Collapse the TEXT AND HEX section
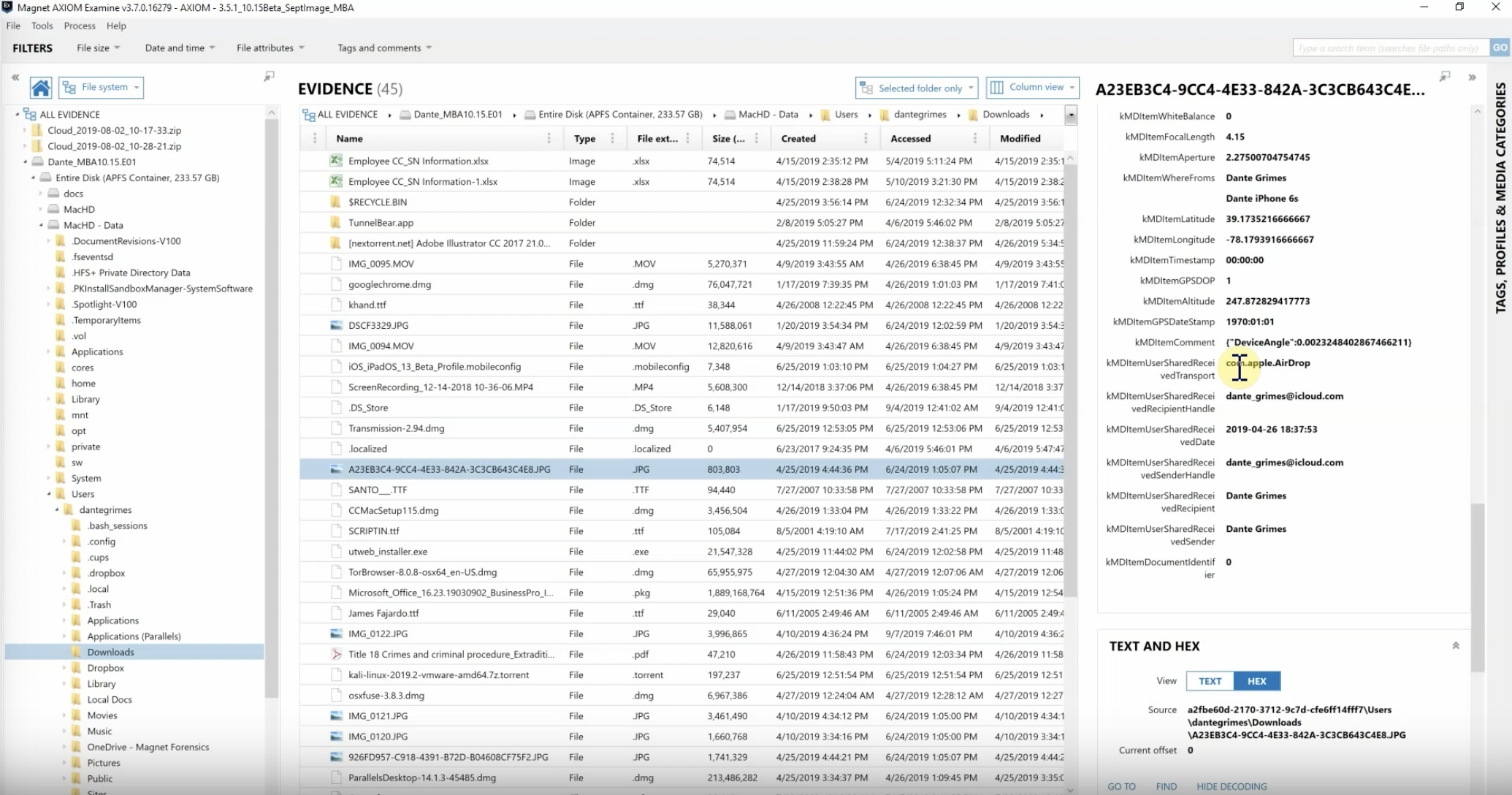Screen dimensions: 1512x795 click(1455, 646)
